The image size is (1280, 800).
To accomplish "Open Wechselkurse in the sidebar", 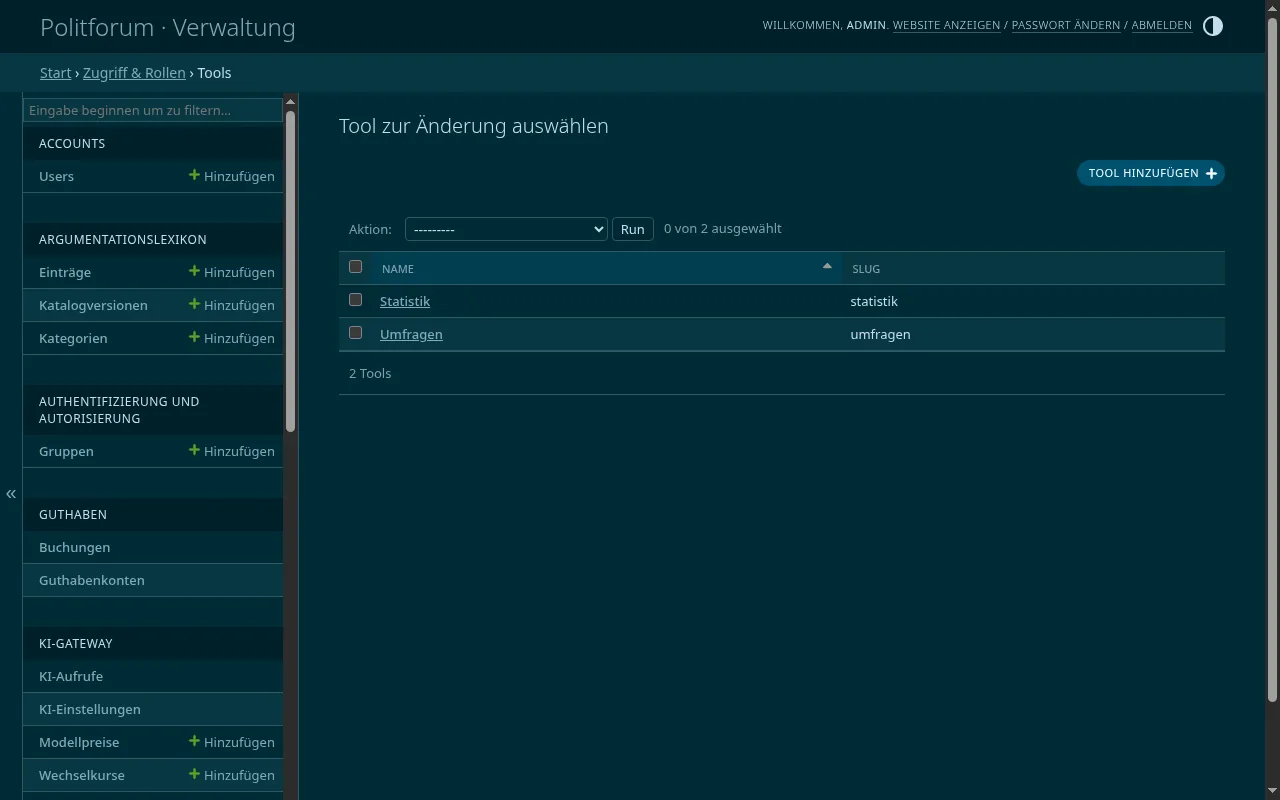I will (x=82, y=775).
